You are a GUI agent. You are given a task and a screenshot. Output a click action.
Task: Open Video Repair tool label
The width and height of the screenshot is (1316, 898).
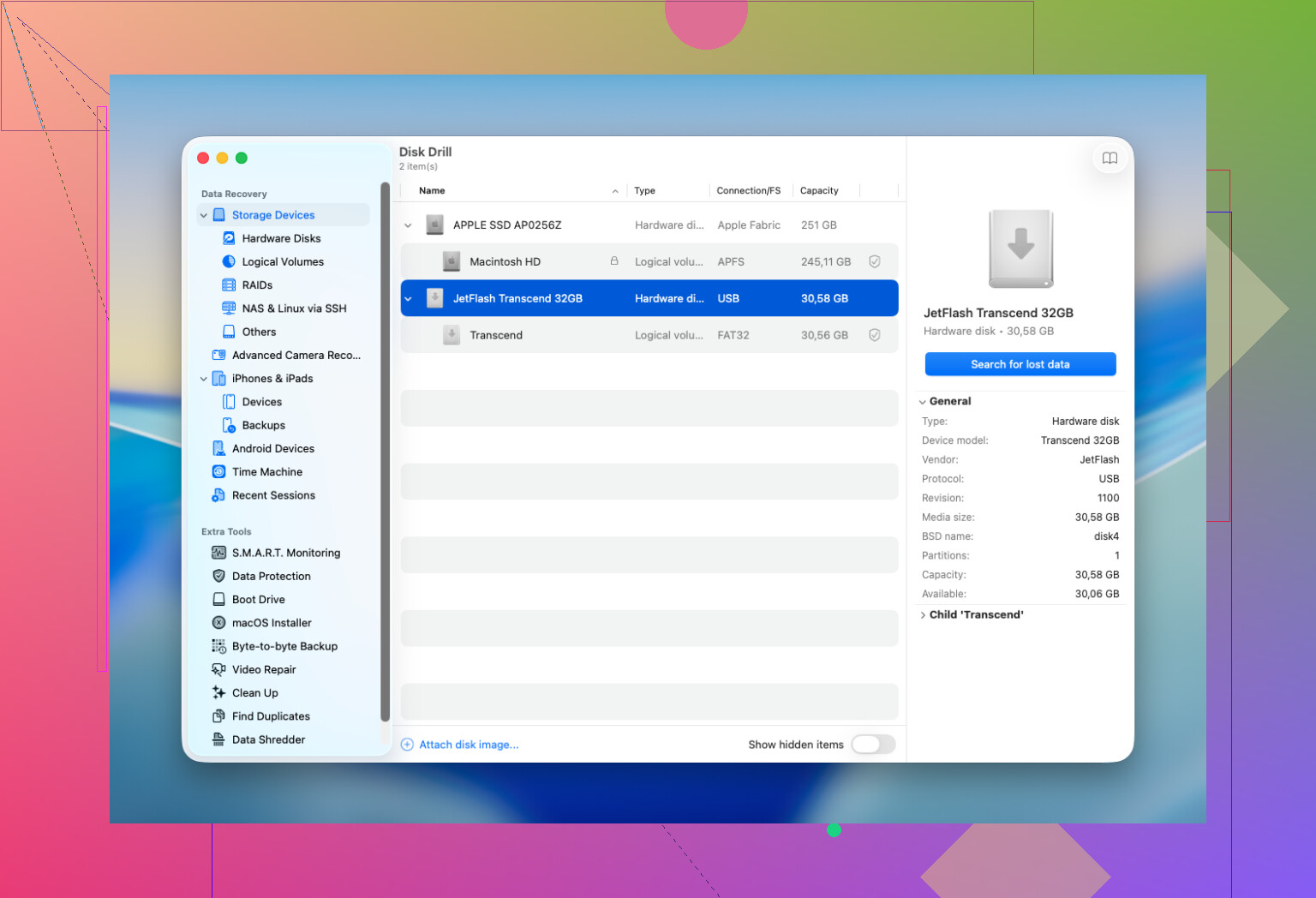pos(264,669)
